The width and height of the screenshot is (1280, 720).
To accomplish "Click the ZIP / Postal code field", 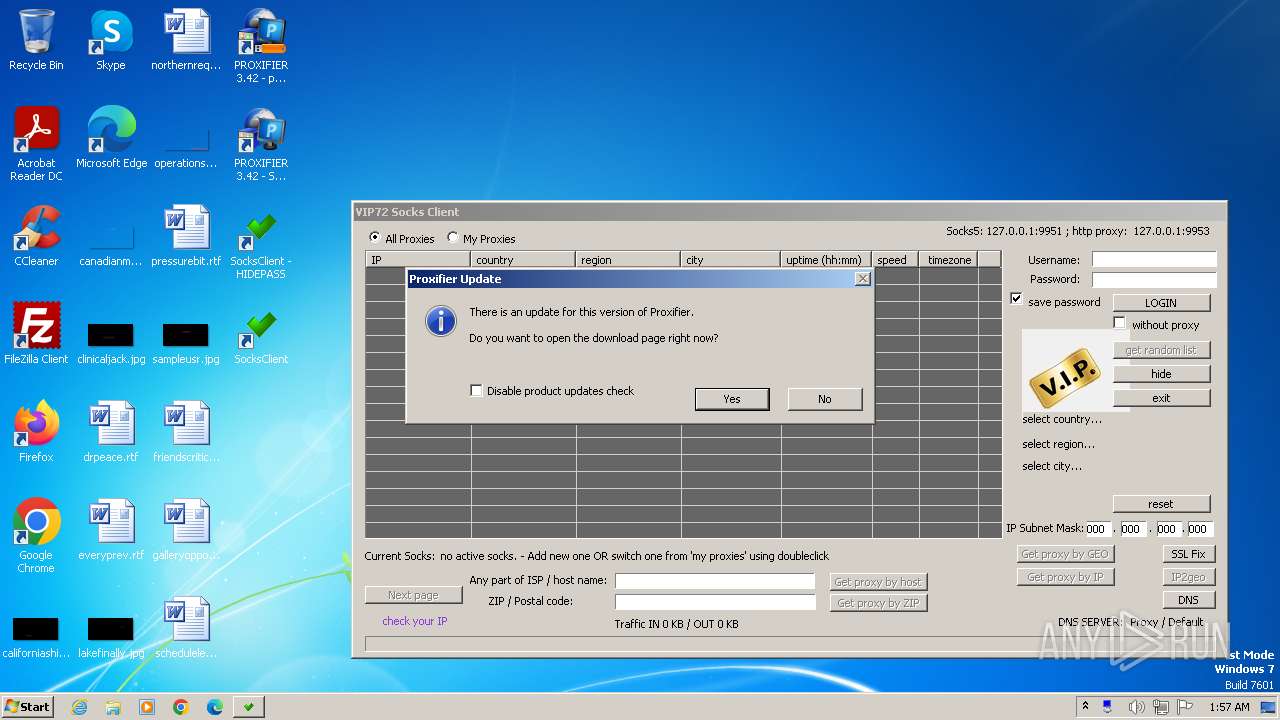I will 715,602.
